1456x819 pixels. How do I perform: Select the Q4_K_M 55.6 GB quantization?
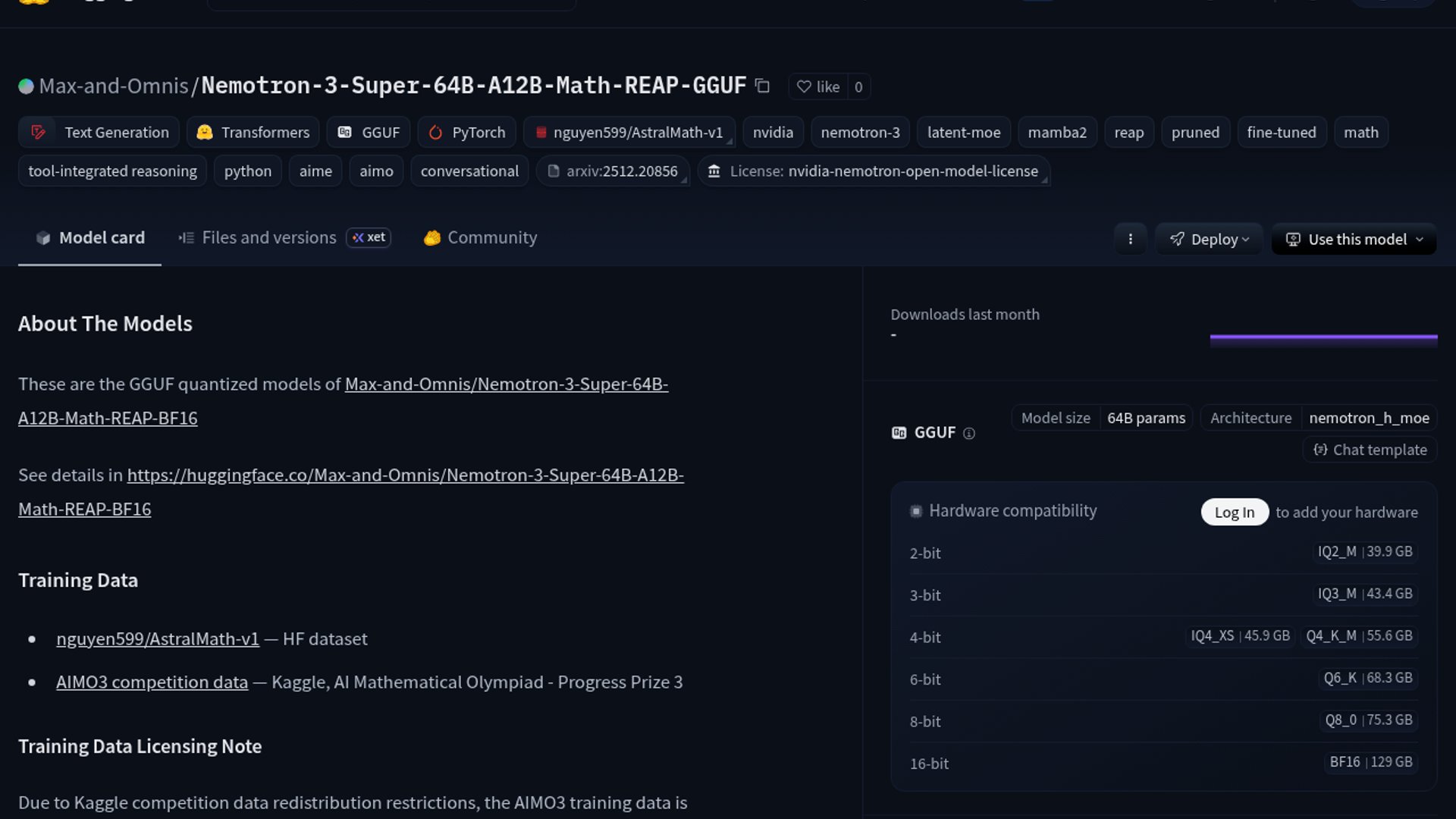coord(1358,635)
